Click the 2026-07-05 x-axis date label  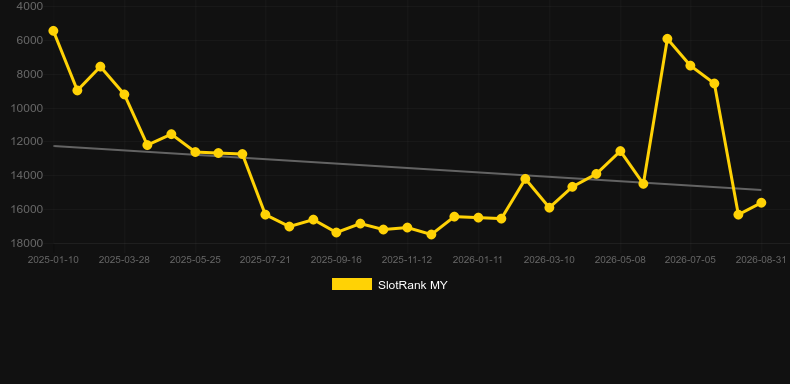point(690,260)
